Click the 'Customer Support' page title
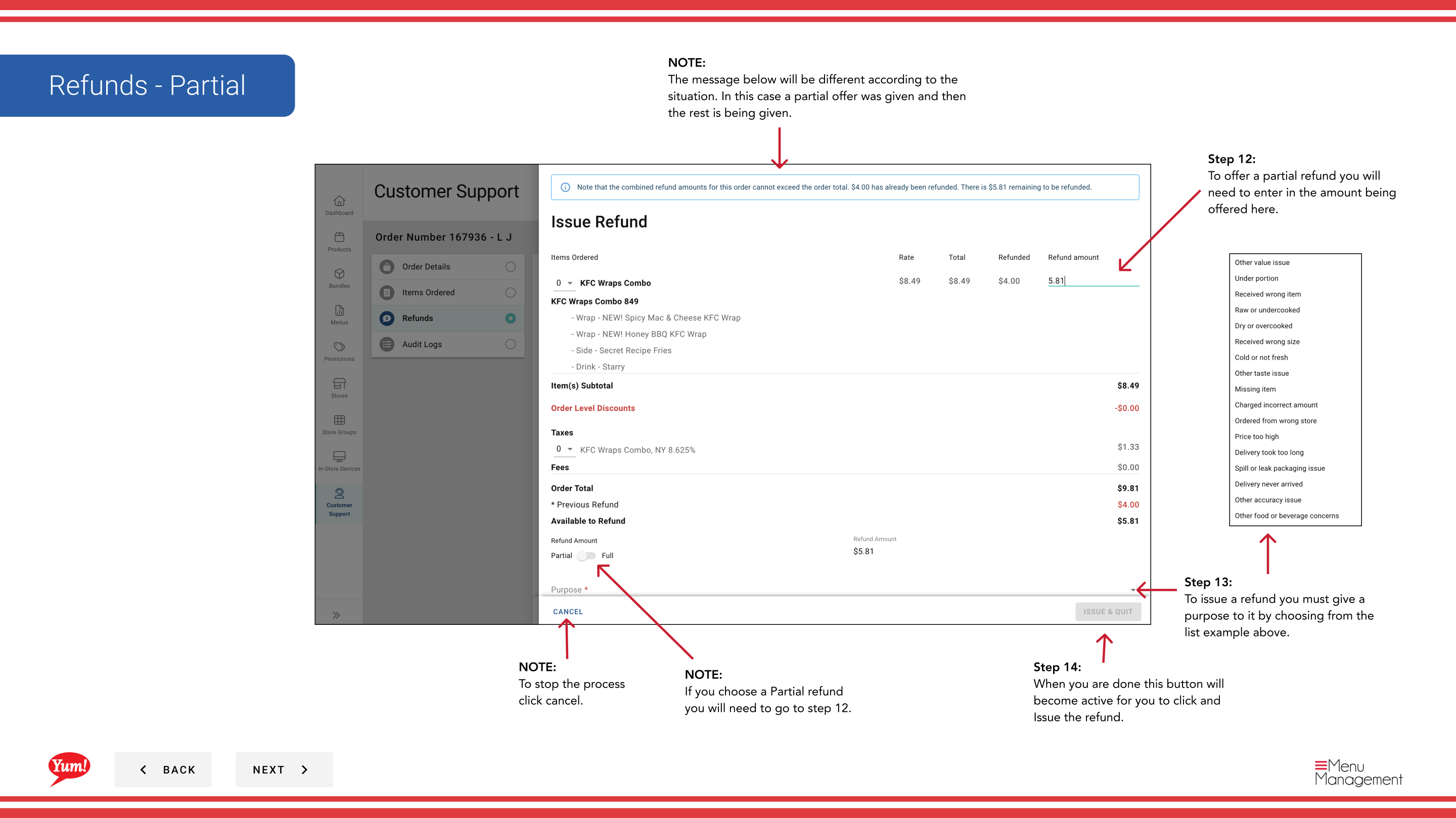The height and width of the screenshot is (819, 1456). [446, 192]
